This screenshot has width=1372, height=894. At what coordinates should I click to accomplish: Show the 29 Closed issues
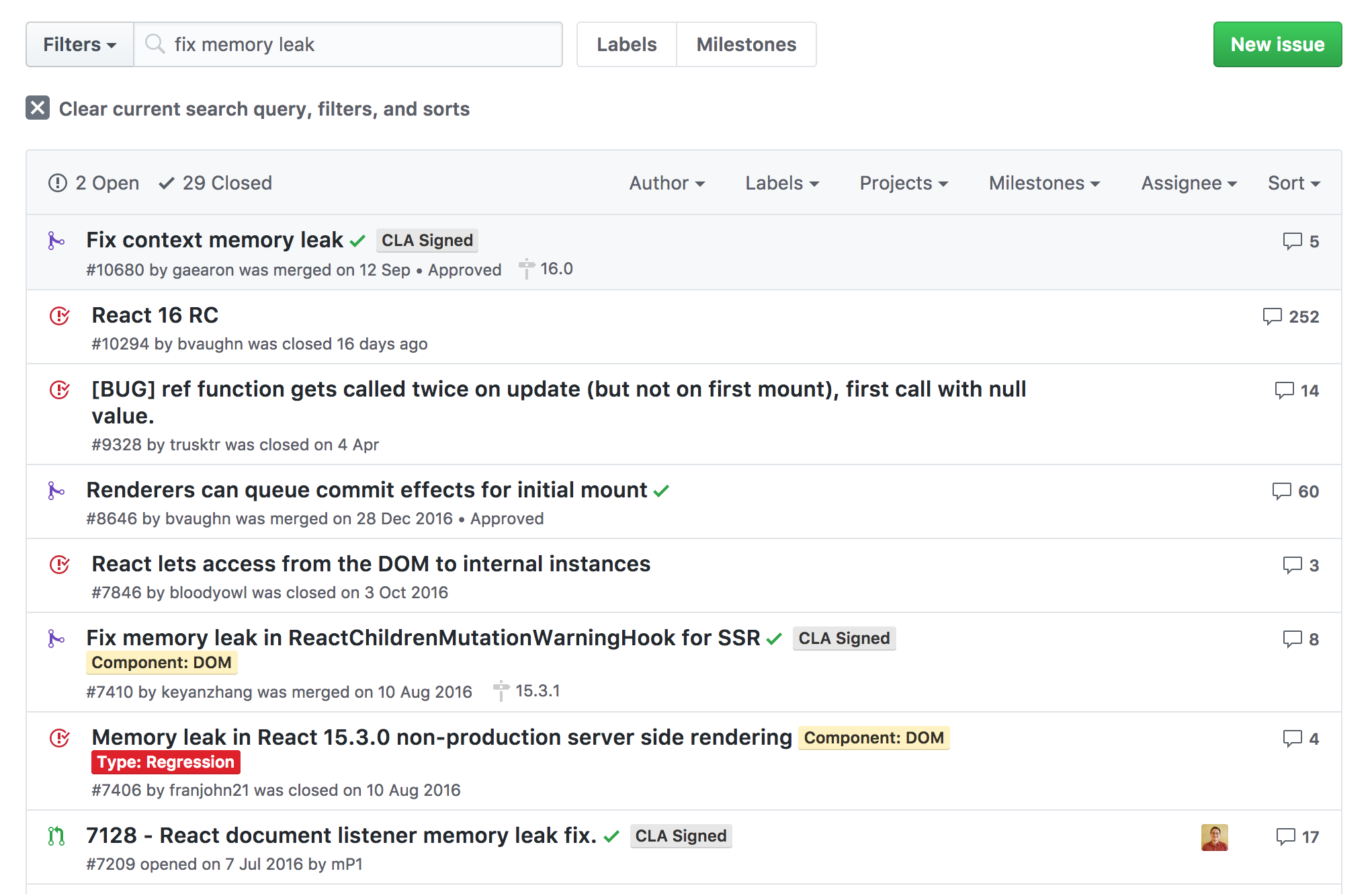click(216, 183)
